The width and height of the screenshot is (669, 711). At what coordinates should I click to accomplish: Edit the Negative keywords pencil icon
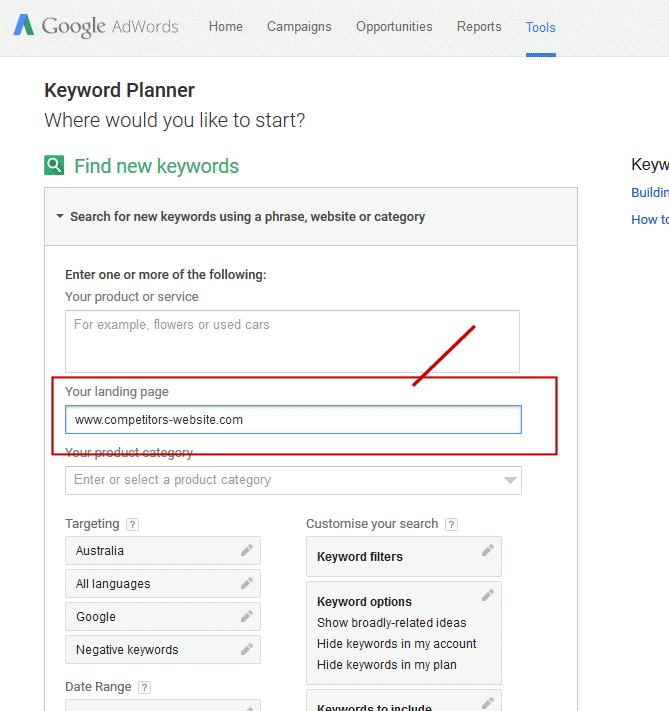click(247, 649)
